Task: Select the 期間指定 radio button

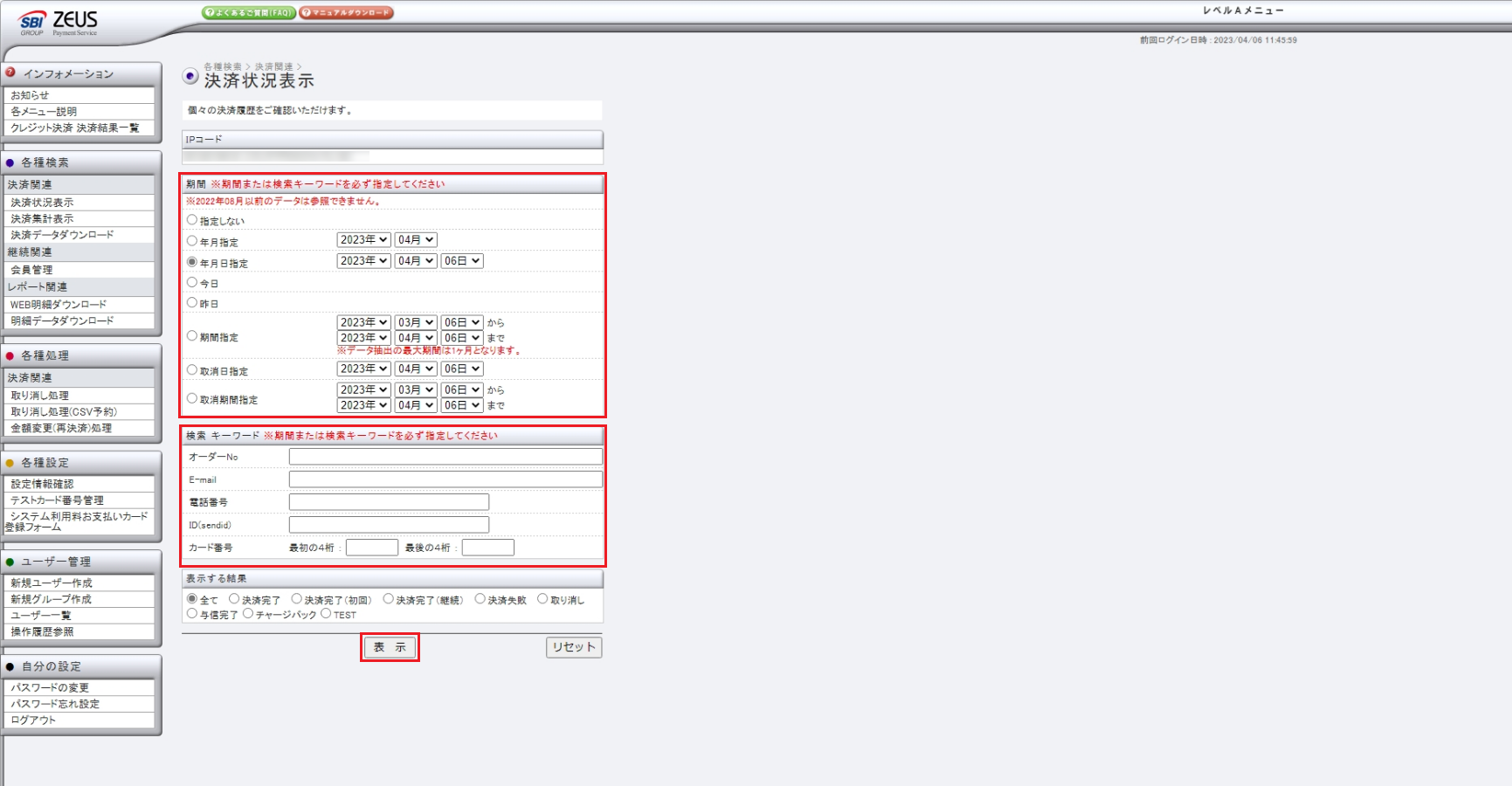Action: pyautogui.click(x=192, y=335)
